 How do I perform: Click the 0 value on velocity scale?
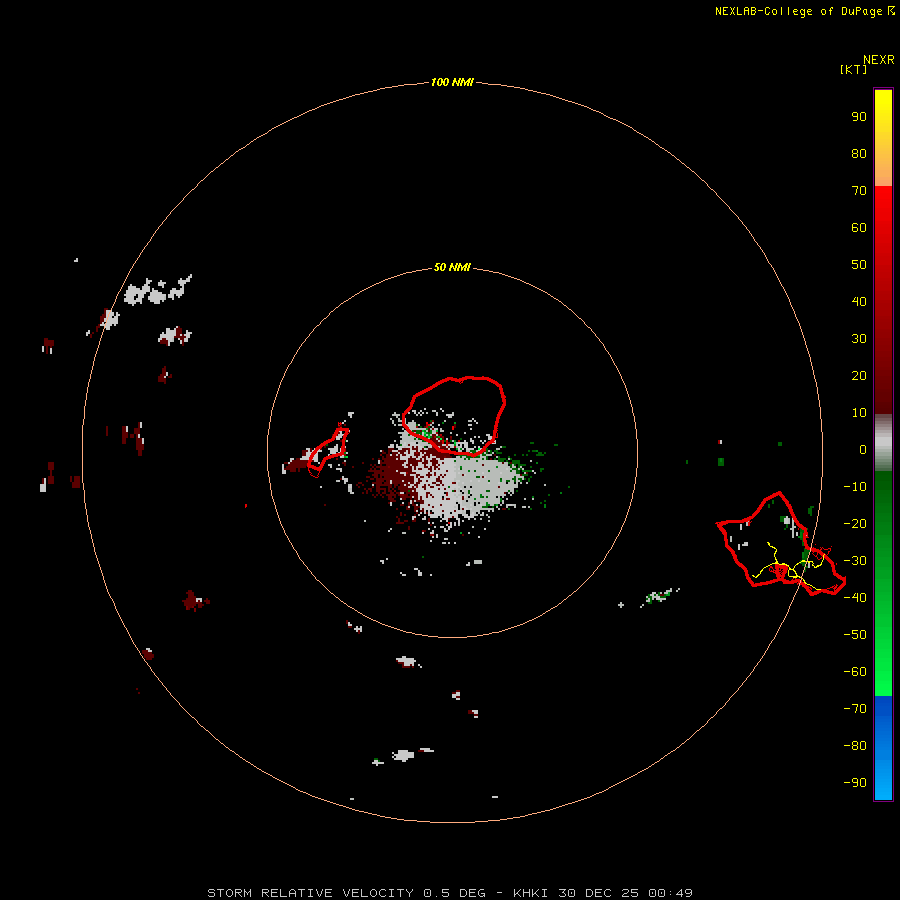(863, 449)
